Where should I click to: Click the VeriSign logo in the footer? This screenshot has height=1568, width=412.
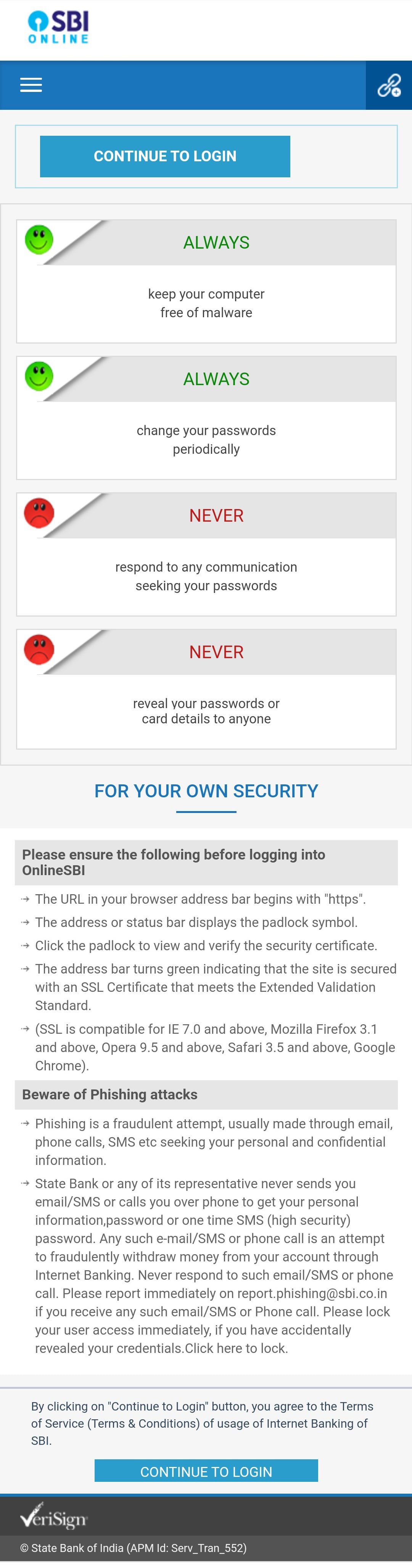point(53,1518)
